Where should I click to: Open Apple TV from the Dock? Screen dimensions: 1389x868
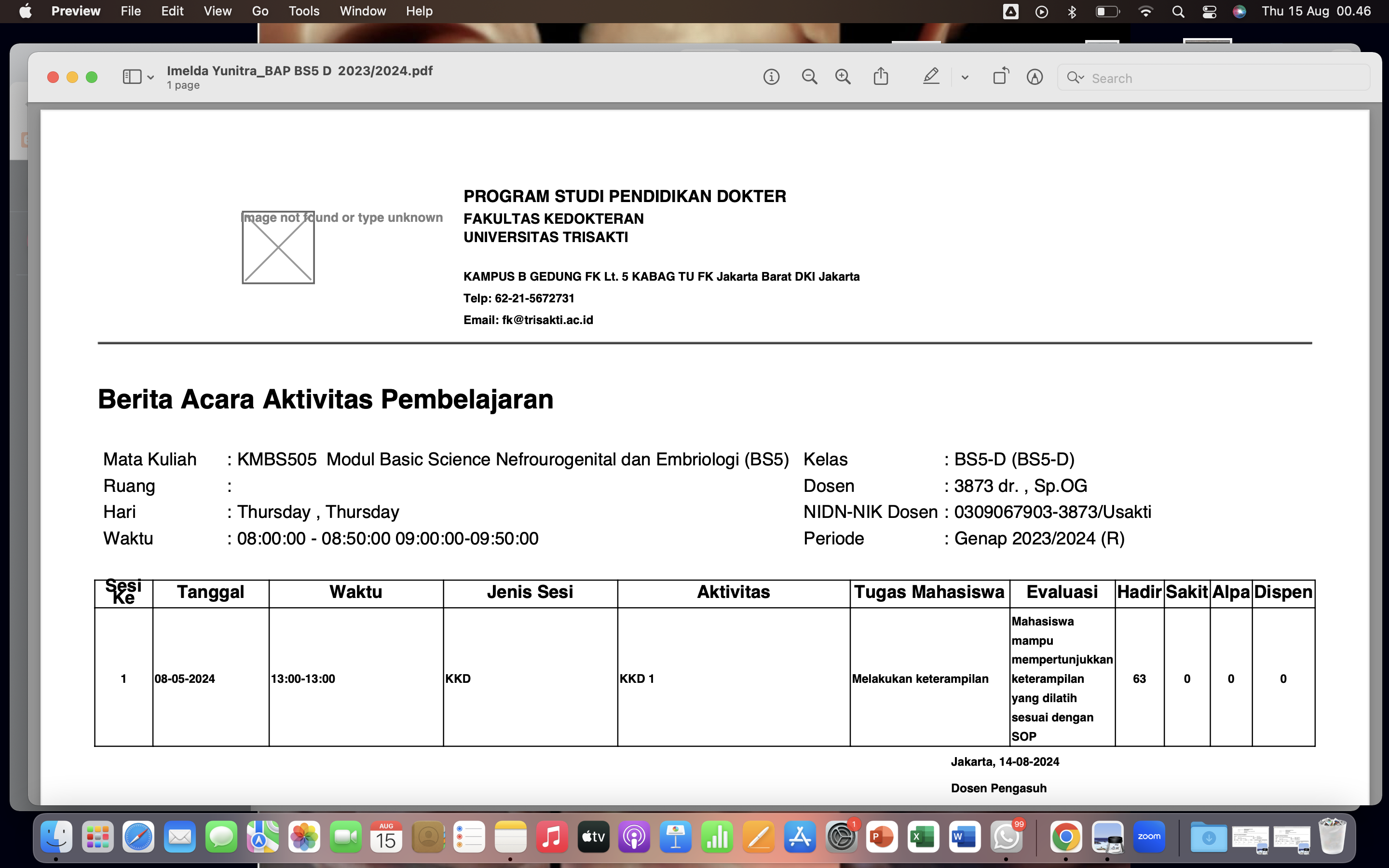click(x=593, y=837)
